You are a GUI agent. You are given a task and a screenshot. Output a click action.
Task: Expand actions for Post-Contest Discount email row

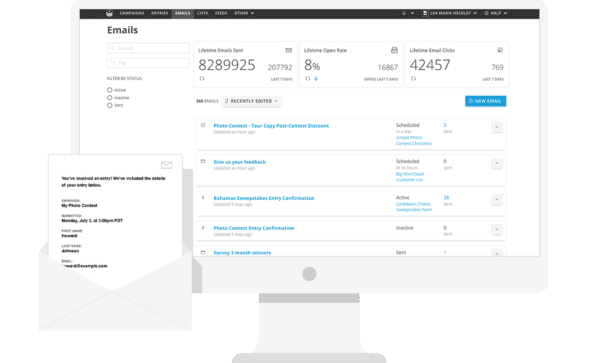[x=497, y=127]
